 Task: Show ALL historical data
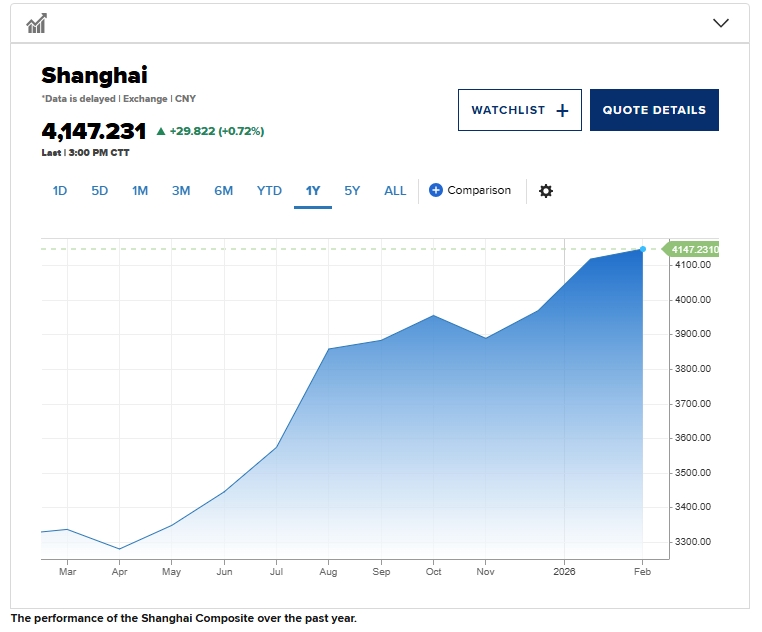[395, 191]
